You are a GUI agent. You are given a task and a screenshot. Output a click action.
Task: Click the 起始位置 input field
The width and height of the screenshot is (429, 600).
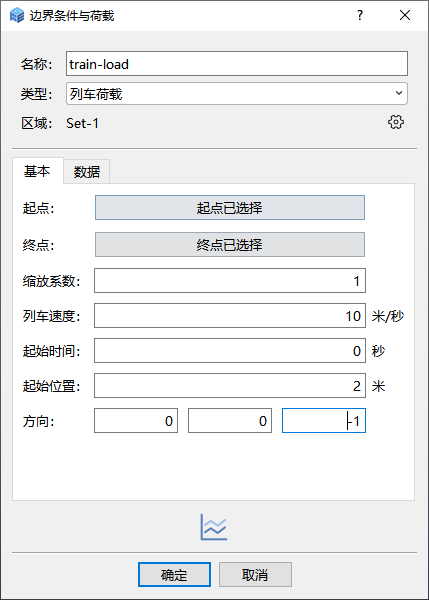point(230,386)
